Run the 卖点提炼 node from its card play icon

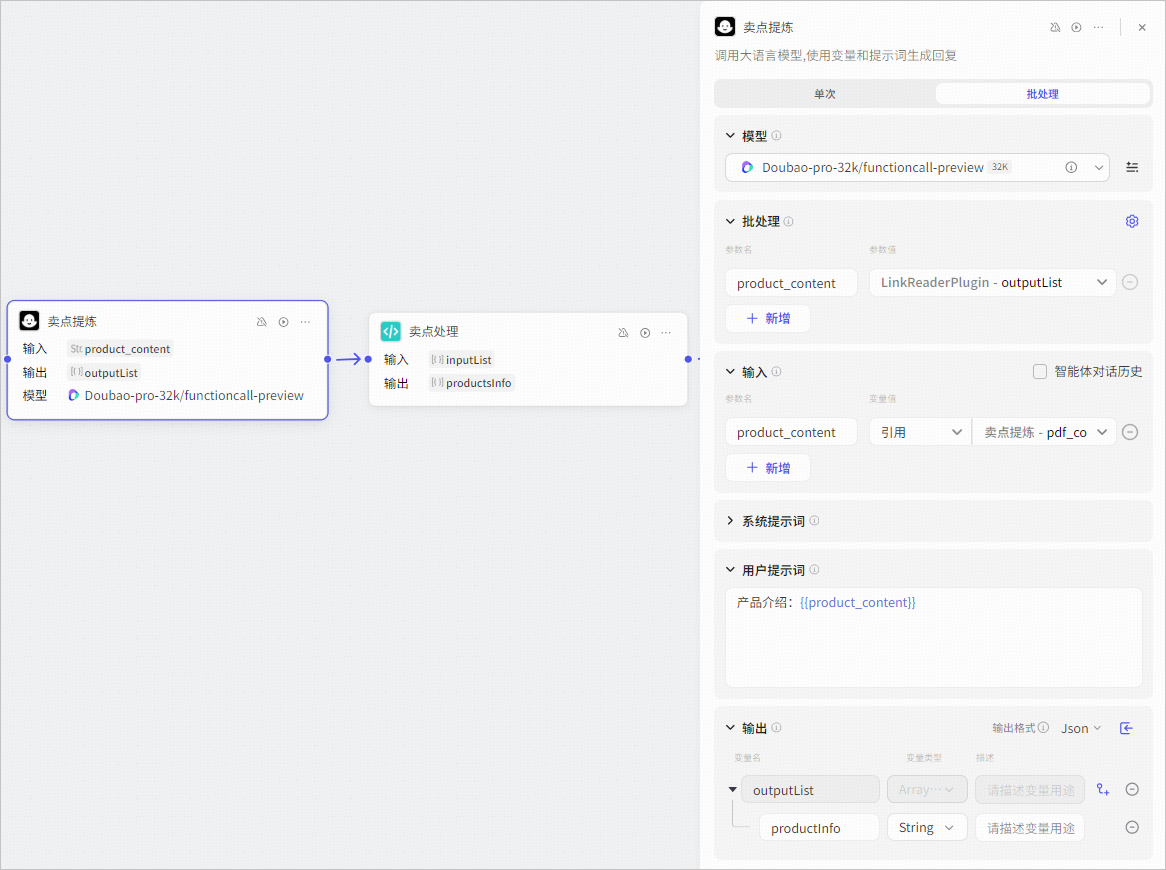pyautogui.click(x=283, y=322)
